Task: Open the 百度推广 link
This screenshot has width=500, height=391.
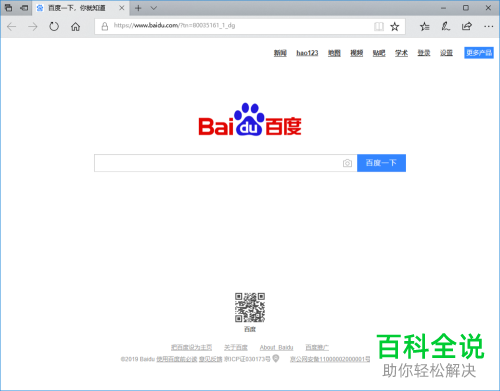Action: pos(317,347)
